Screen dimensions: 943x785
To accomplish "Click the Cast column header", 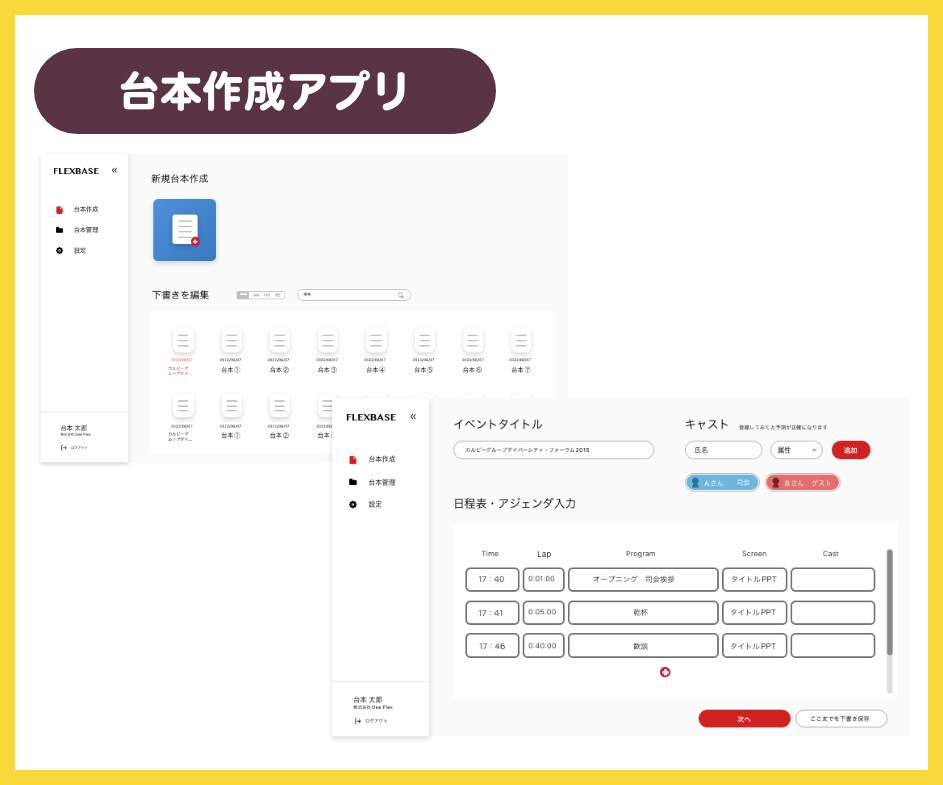I will [x=831, y=553].
